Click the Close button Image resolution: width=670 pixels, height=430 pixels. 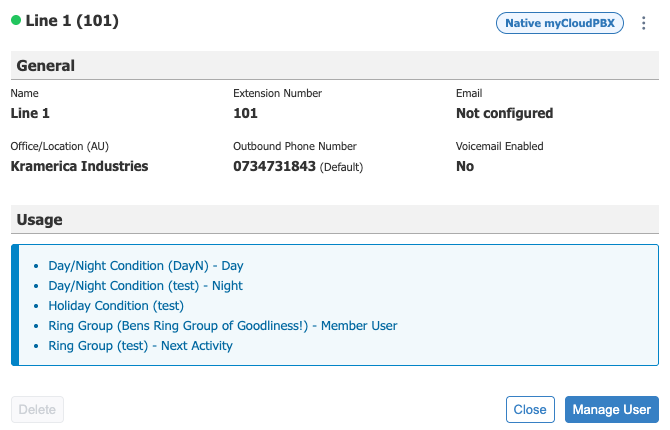pyautogui.click(x=530, y=409)
